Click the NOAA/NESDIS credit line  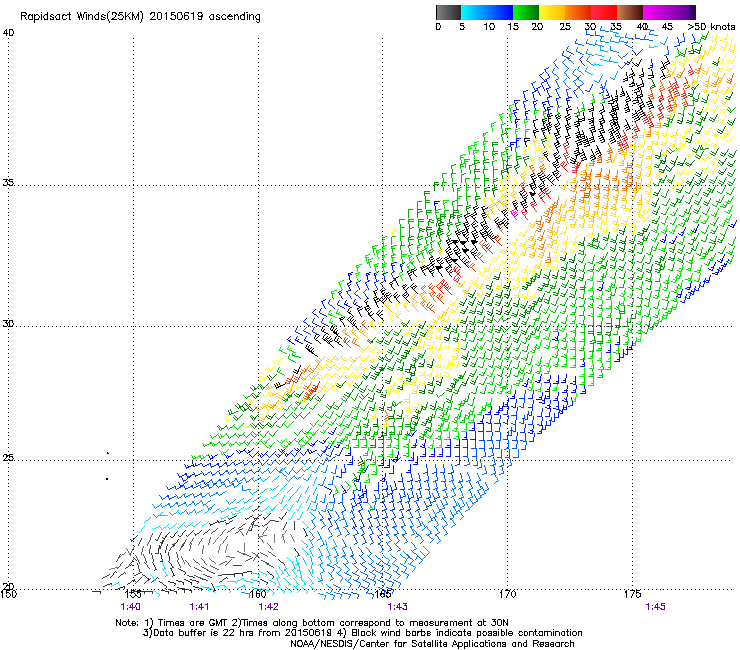pos(432,644)
